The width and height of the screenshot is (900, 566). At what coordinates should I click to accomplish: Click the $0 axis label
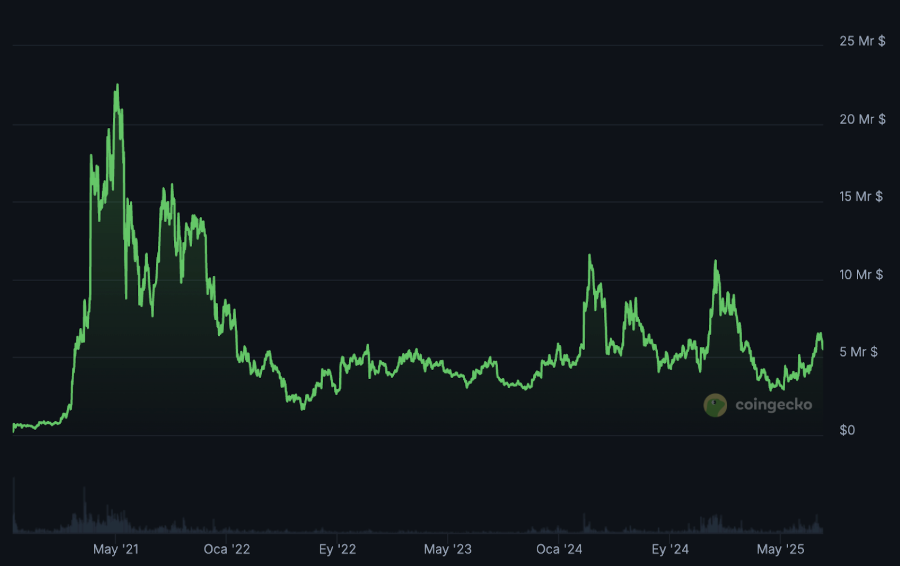[x=847, y=430]
